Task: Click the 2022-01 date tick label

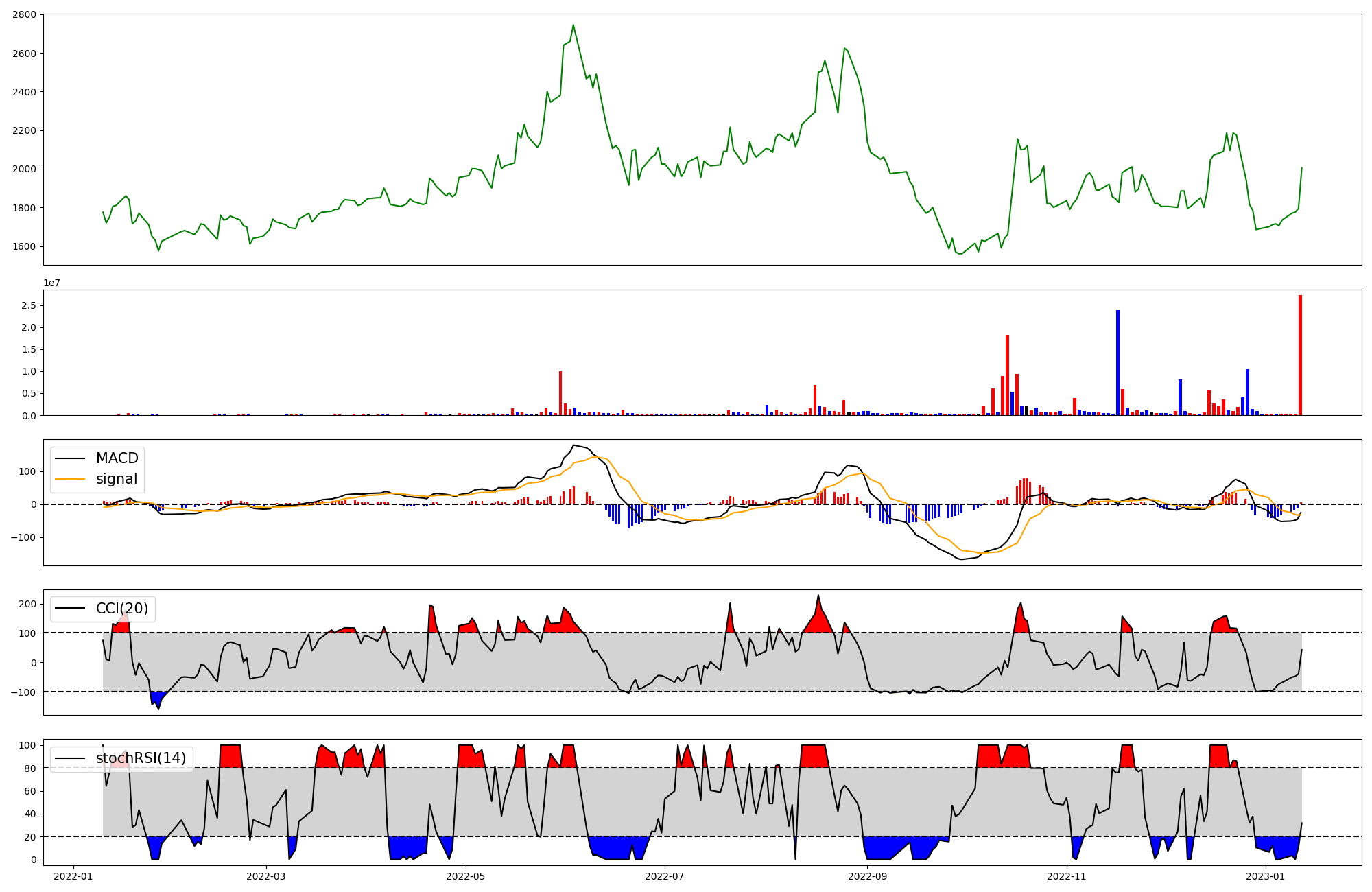Action: pyautogui.click(x=73, y=876)
